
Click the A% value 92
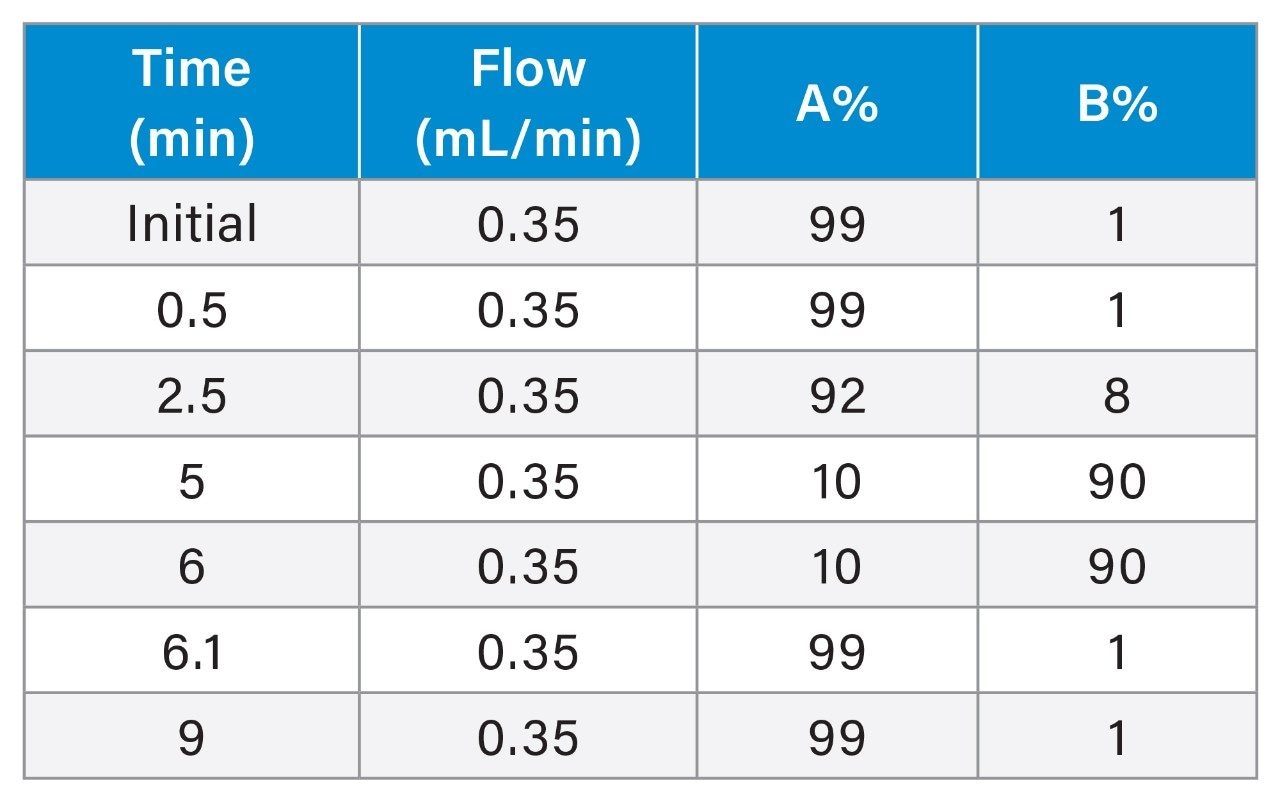coord(837,394)
